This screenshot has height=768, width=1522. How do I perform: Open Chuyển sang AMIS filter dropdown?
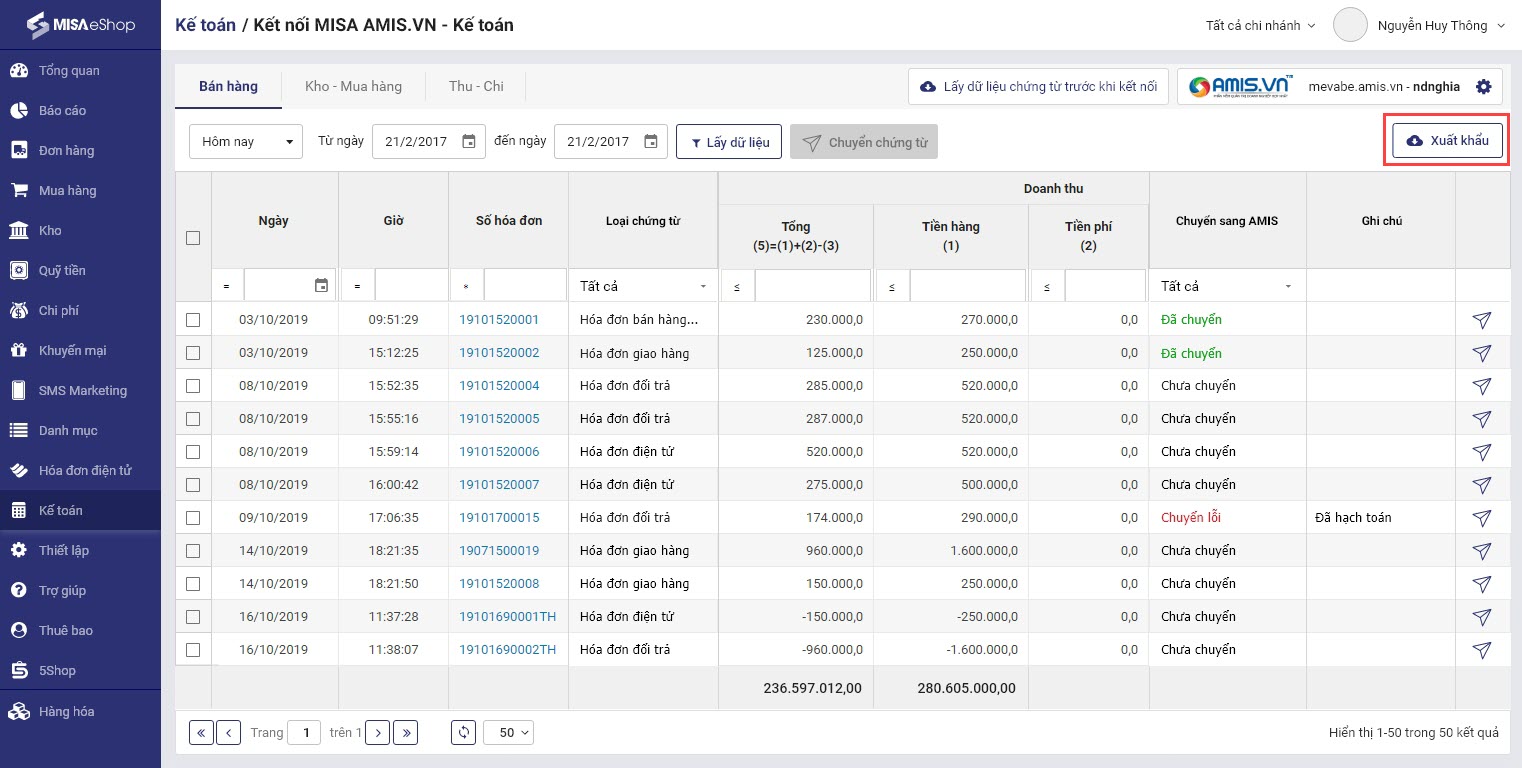point(1226,286)
